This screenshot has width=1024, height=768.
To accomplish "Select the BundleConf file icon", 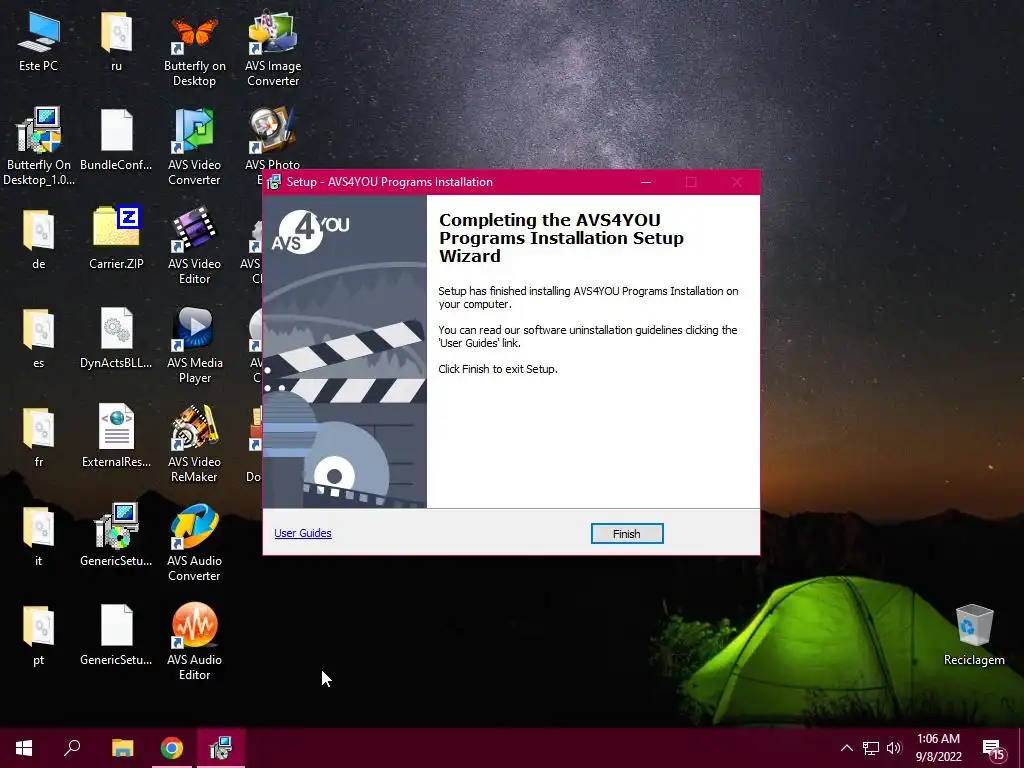I will coord(116,140).
